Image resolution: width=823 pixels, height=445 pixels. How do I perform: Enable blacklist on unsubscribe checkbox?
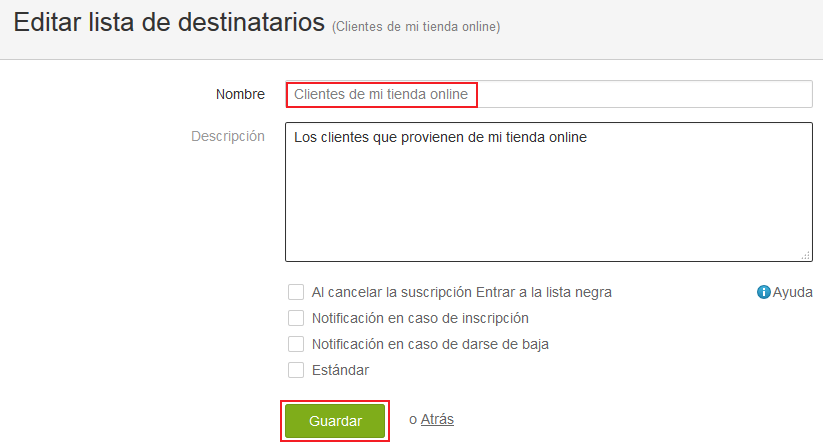pos(296,292)
